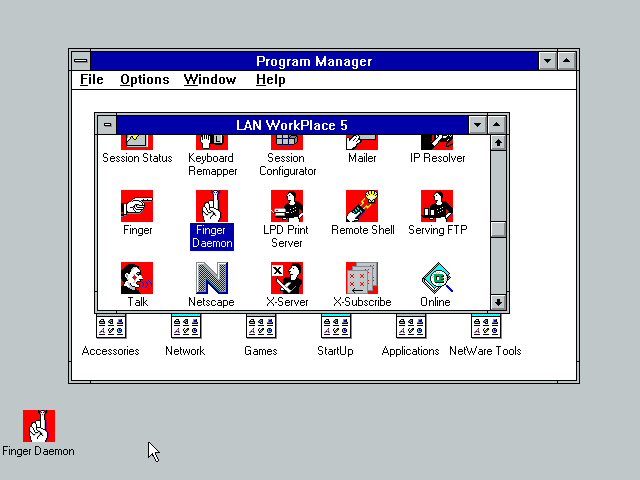Open the Options menu
Viewport: 640px width, 480px height.
pos(144,80)
